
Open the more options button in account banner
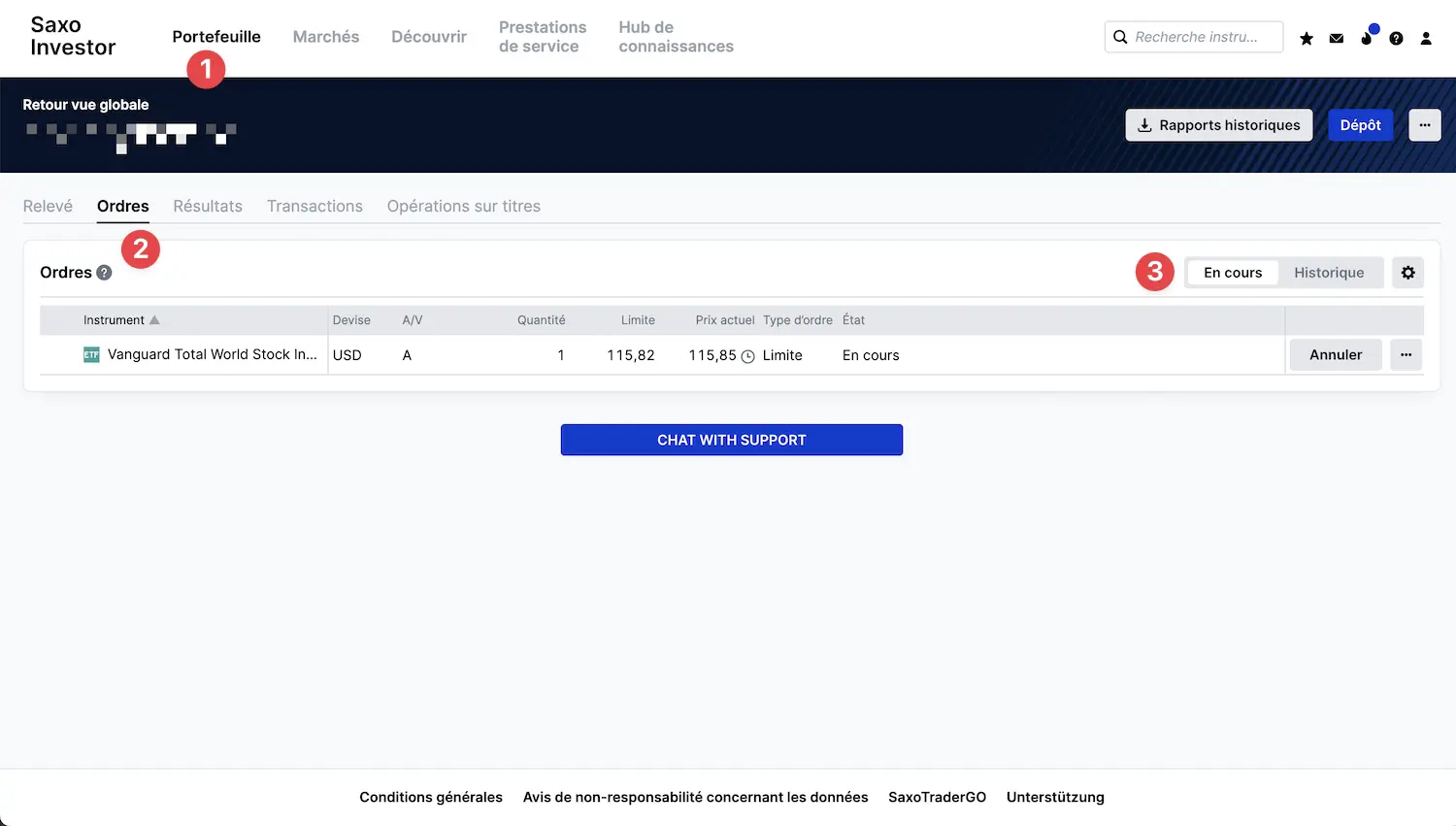1425,125
